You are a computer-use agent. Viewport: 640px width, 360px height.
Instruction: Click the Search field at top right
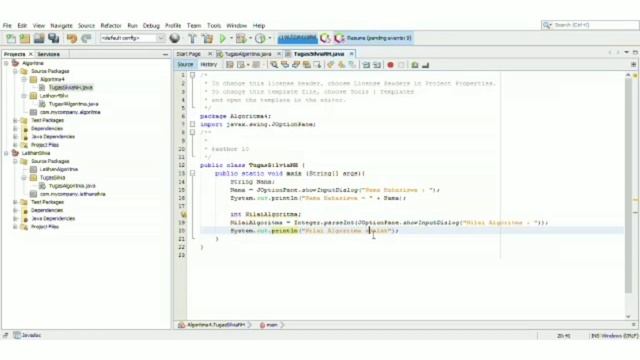point(590,25)
